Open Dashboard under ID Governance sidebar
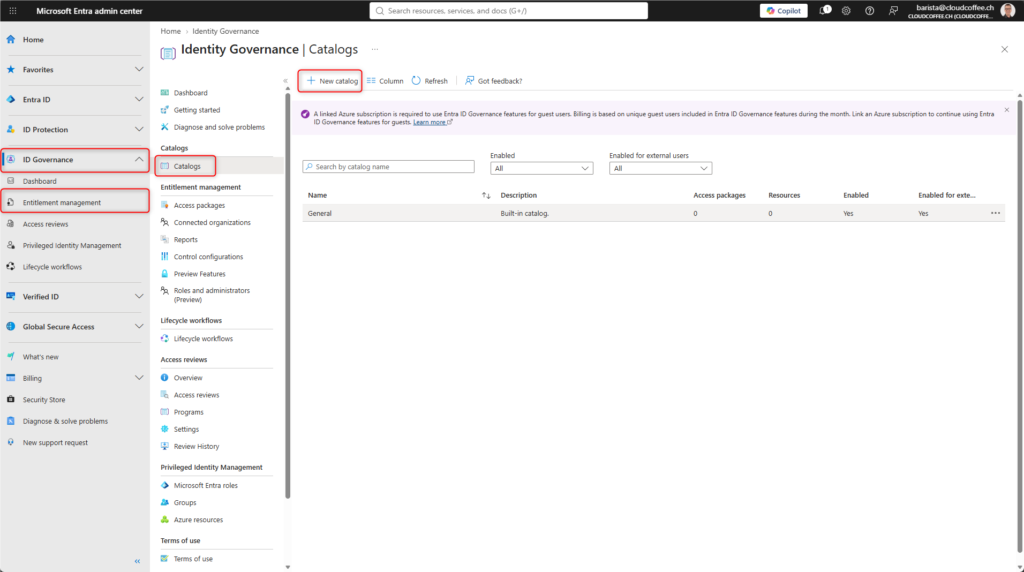This screenshot has height=572, width=1024. pyautogui.click(x=39, y=181)
